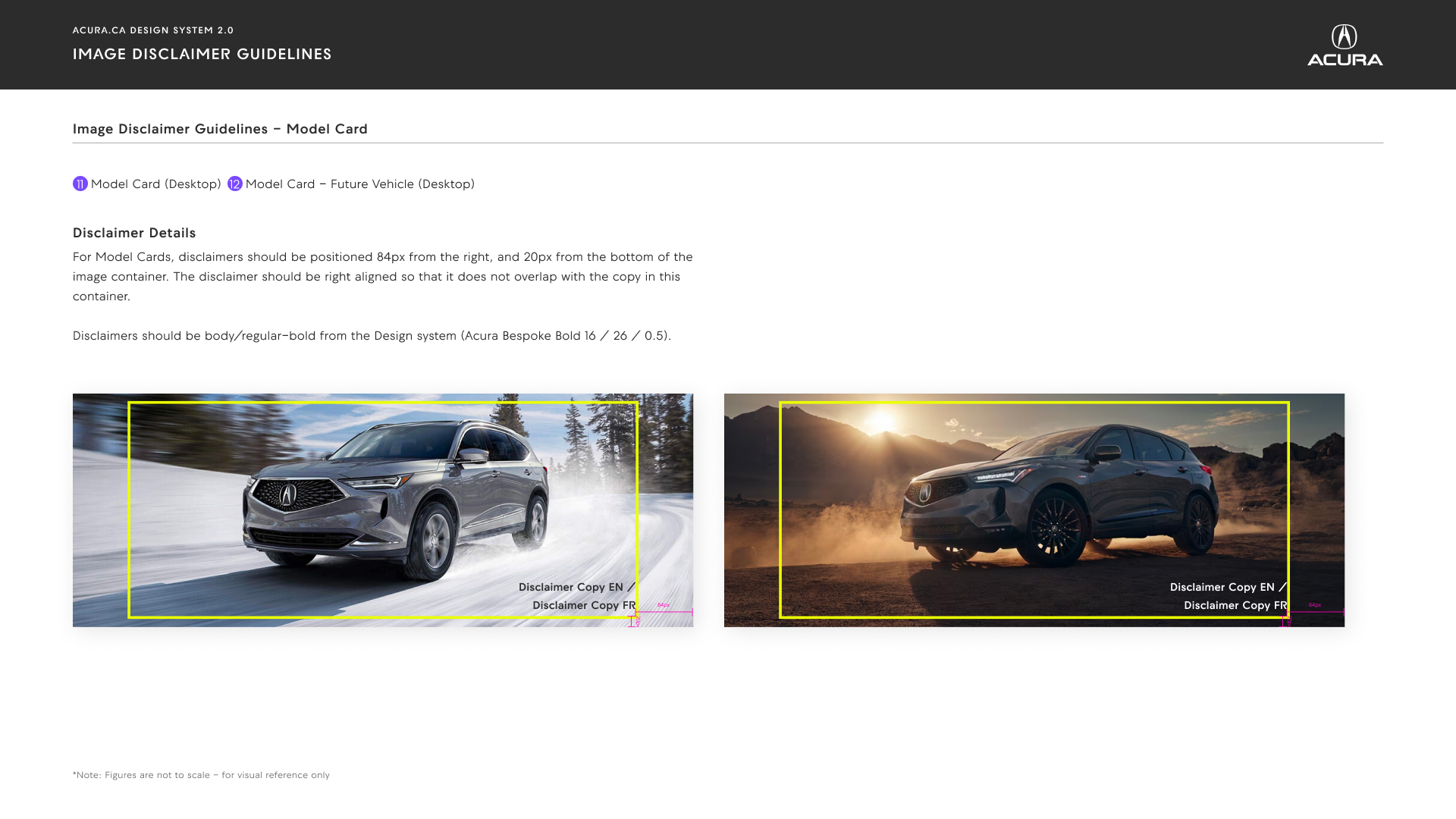Click the Acura logo in the header
The height and width of the screenshot is (819, 1456).
click(1345, 45)
